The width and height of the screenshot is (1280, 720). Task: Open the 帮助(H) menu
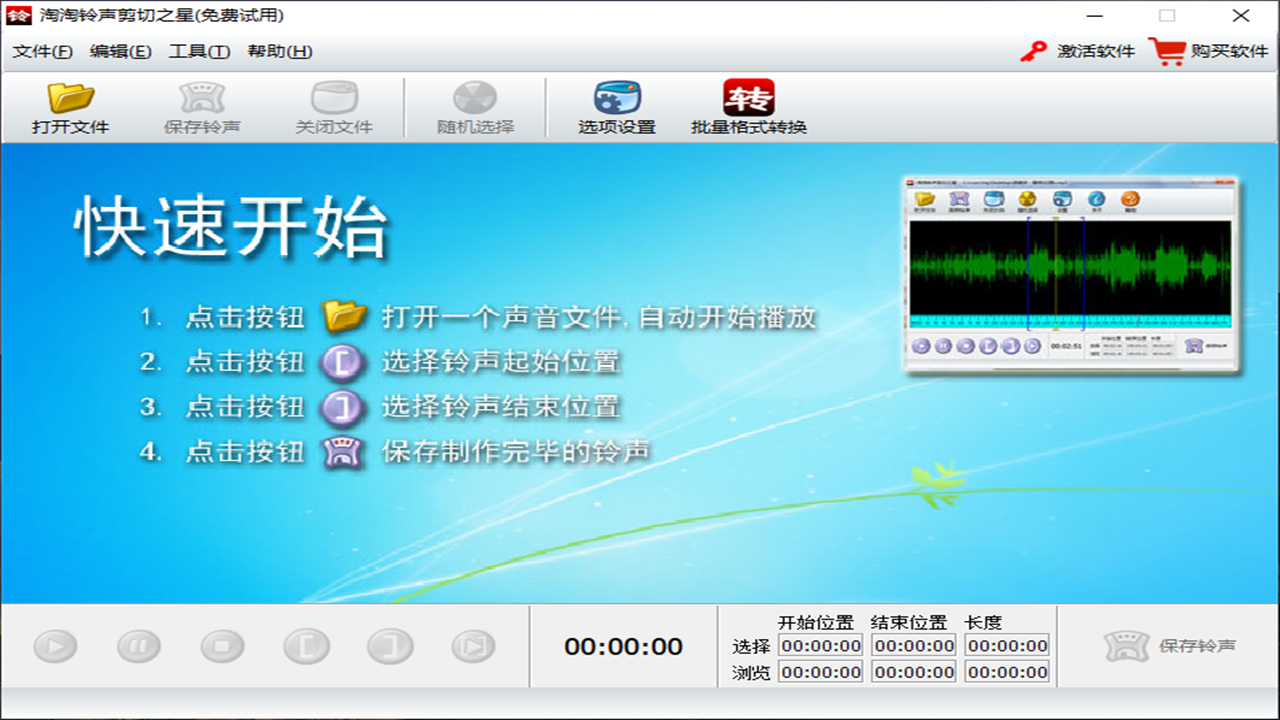pos(280,52)
